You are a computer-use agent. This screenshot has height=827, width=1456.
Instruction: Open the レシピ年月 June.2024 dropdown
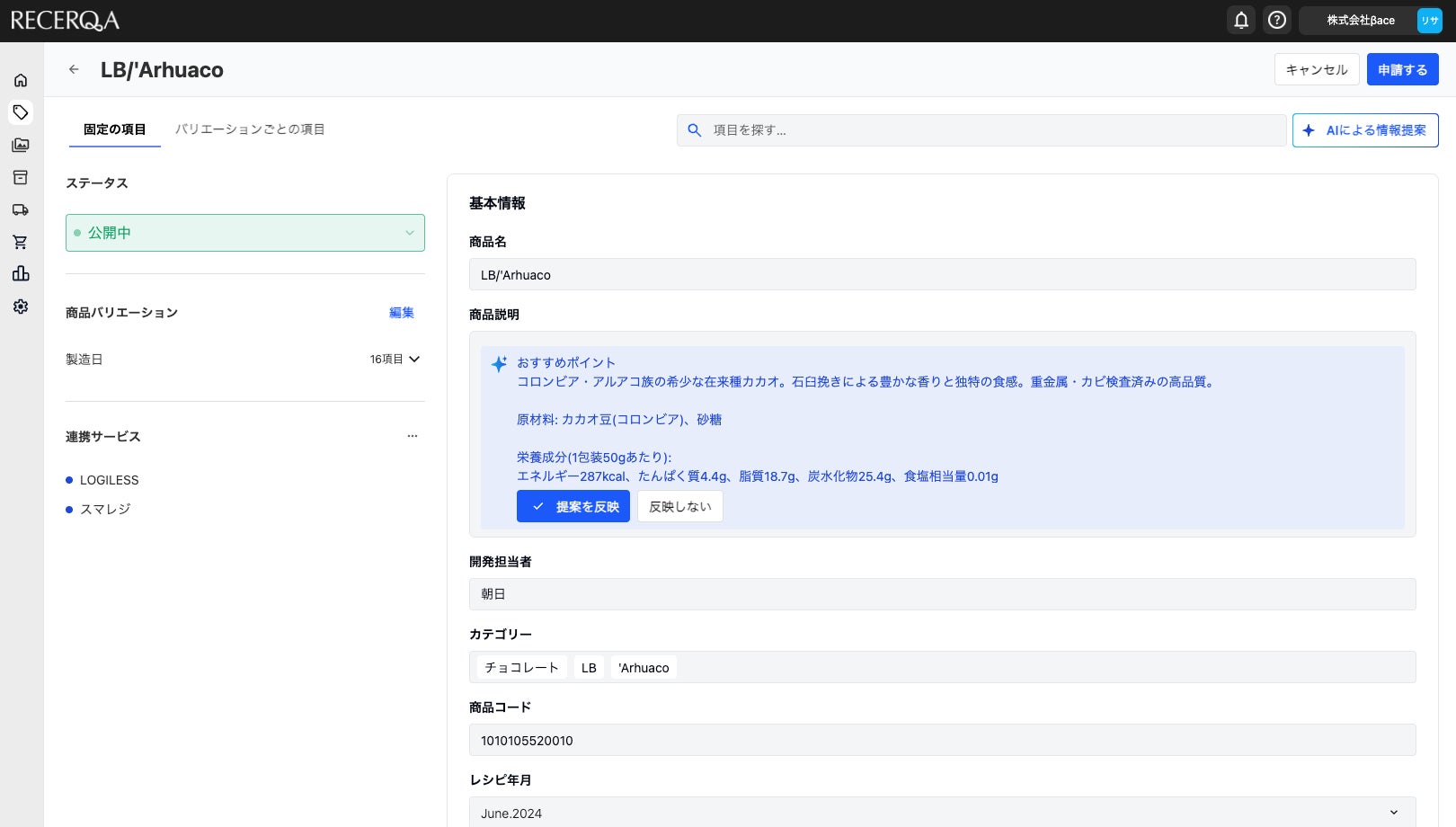tap(942, 813)
